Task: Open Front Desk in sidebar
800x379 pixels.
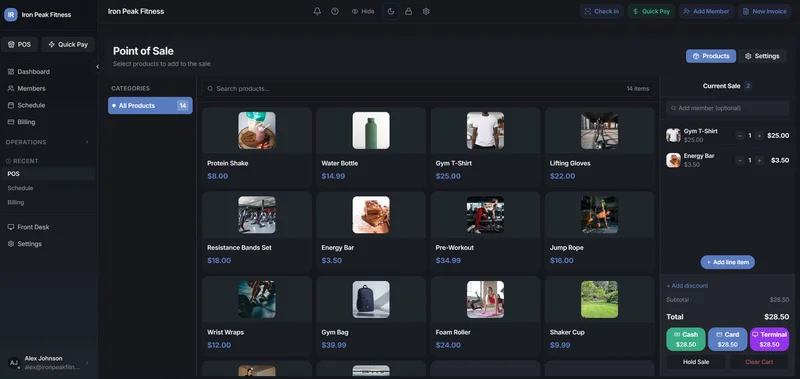Action: point(48,227)
